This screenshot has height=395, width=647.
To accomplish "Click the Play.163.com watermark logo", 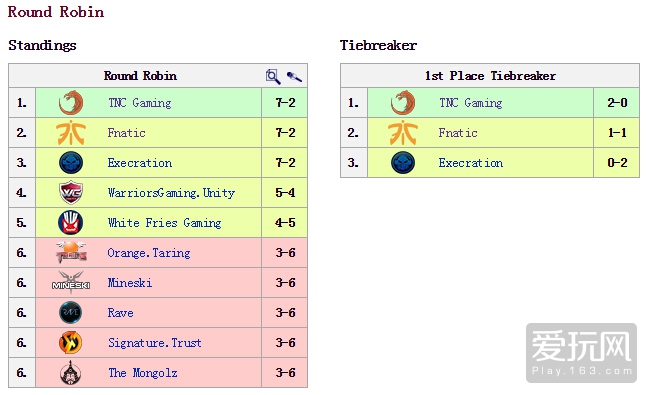I will [581, 353].
